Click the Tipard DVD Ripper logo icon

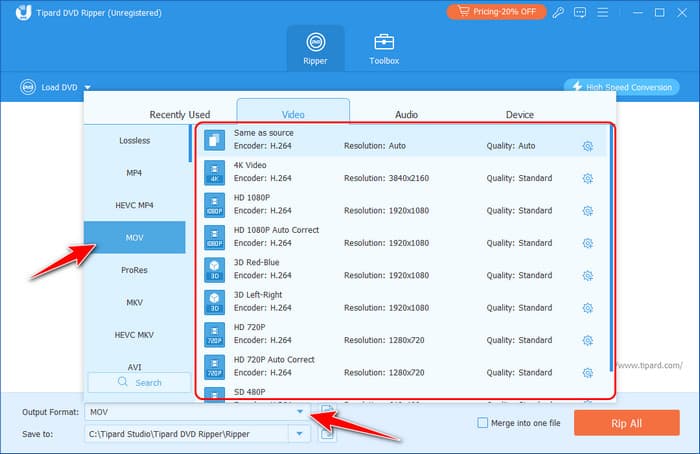click(23, 12)
